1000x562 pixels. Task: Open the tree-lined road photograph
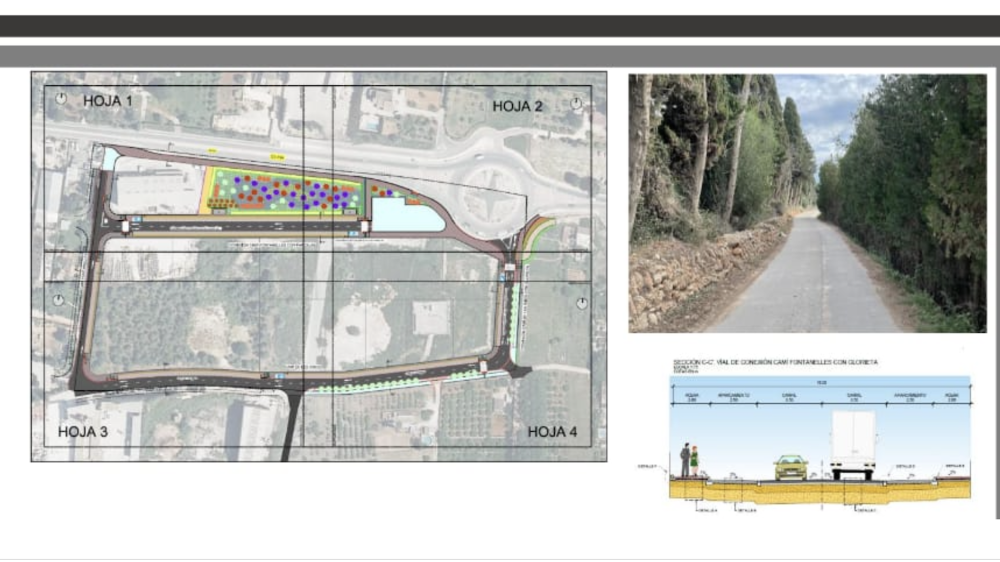(x=807, y=203)
